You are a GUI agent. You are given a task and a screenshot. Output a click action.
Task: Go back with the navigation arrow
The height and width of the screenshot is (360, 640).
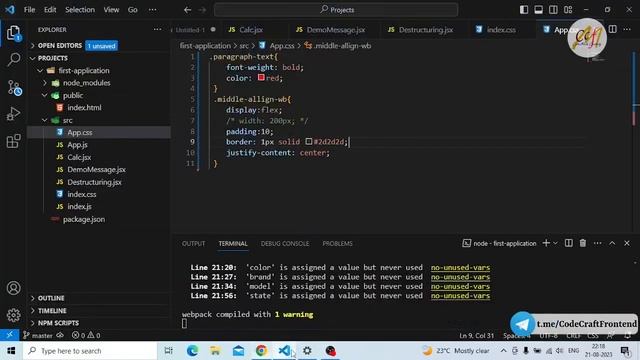click(x=187, y=10)
